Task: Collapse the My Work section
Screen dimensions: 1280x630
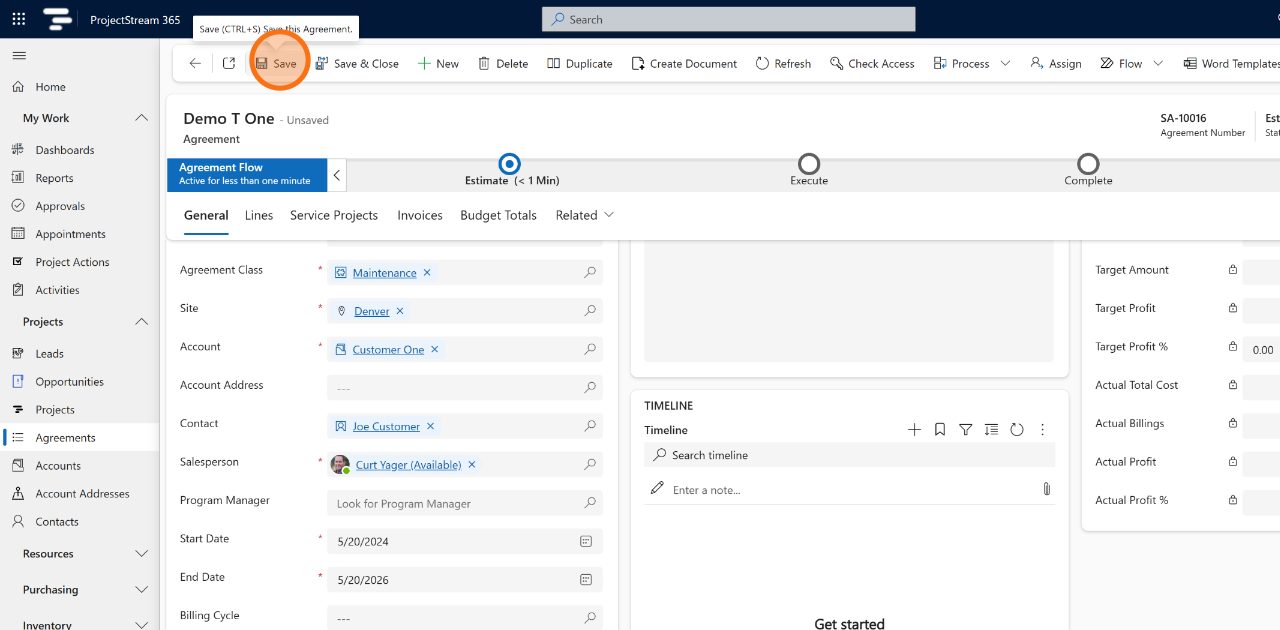Action: tap(141, 118)
